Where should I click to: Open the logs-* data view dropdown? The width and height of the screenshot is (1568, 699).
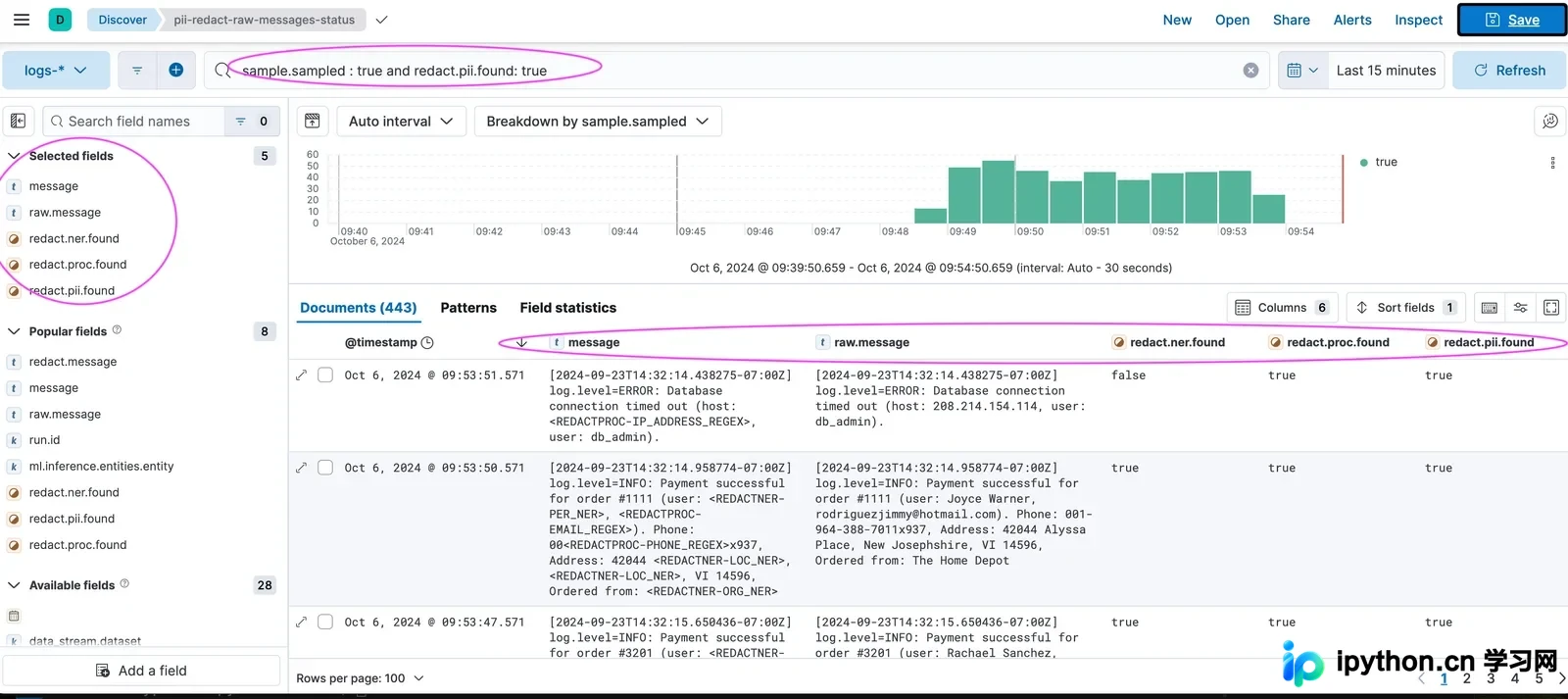(x=56, y=71)
